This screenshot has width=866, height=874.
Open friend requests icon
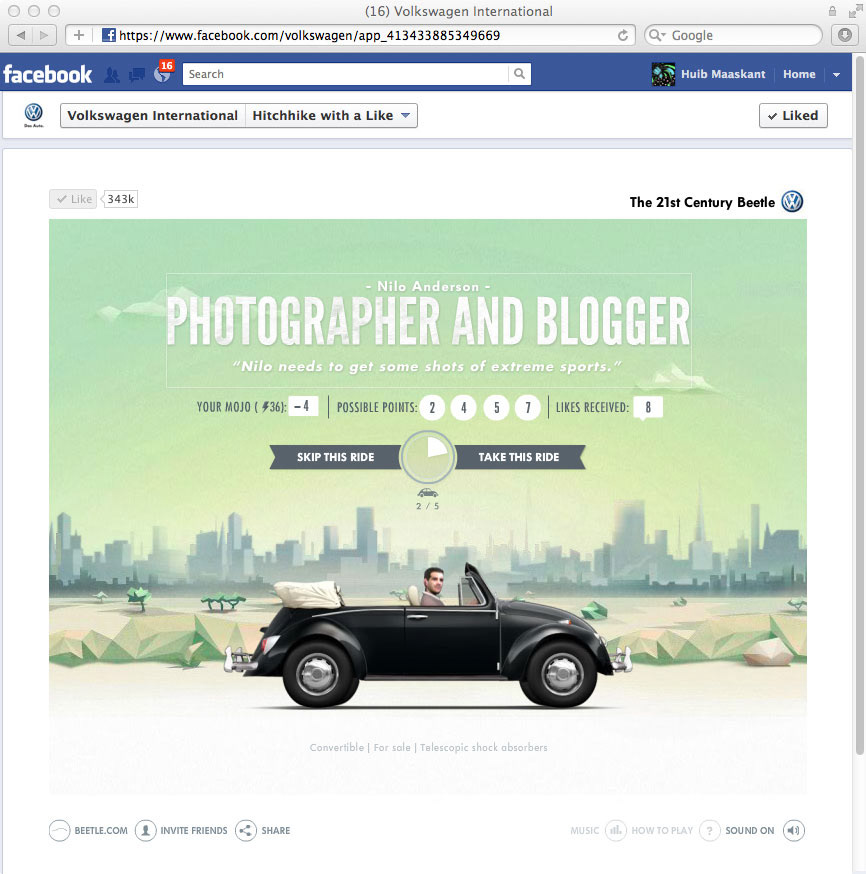click(112, 75)
